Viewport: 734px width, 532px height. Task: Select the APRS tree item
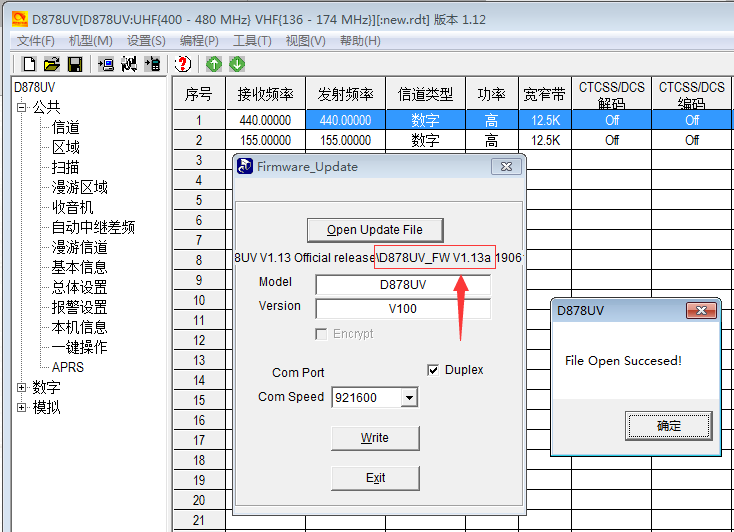pos(68,367)
